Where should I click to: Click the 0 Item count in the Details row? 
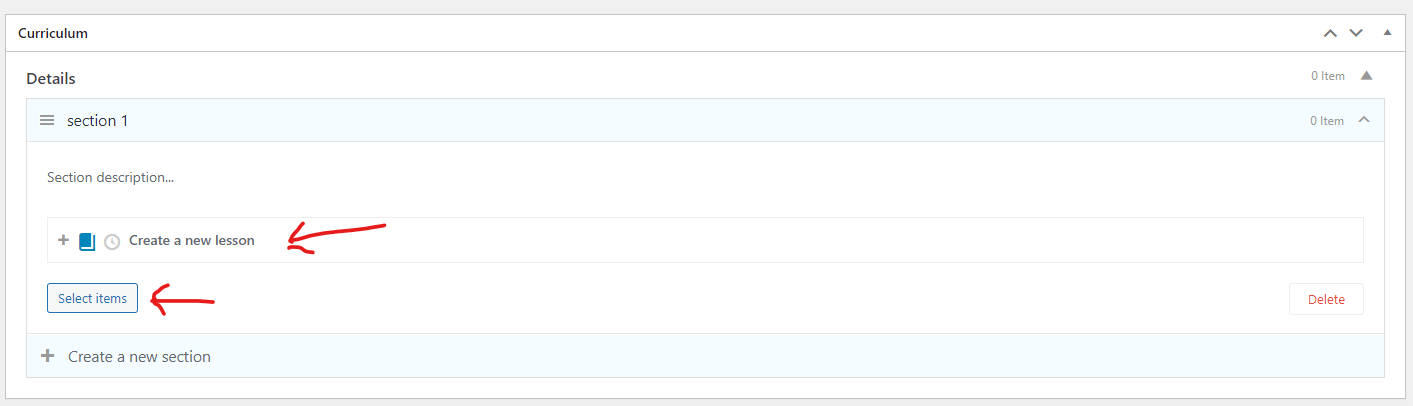click(1328, 76)
